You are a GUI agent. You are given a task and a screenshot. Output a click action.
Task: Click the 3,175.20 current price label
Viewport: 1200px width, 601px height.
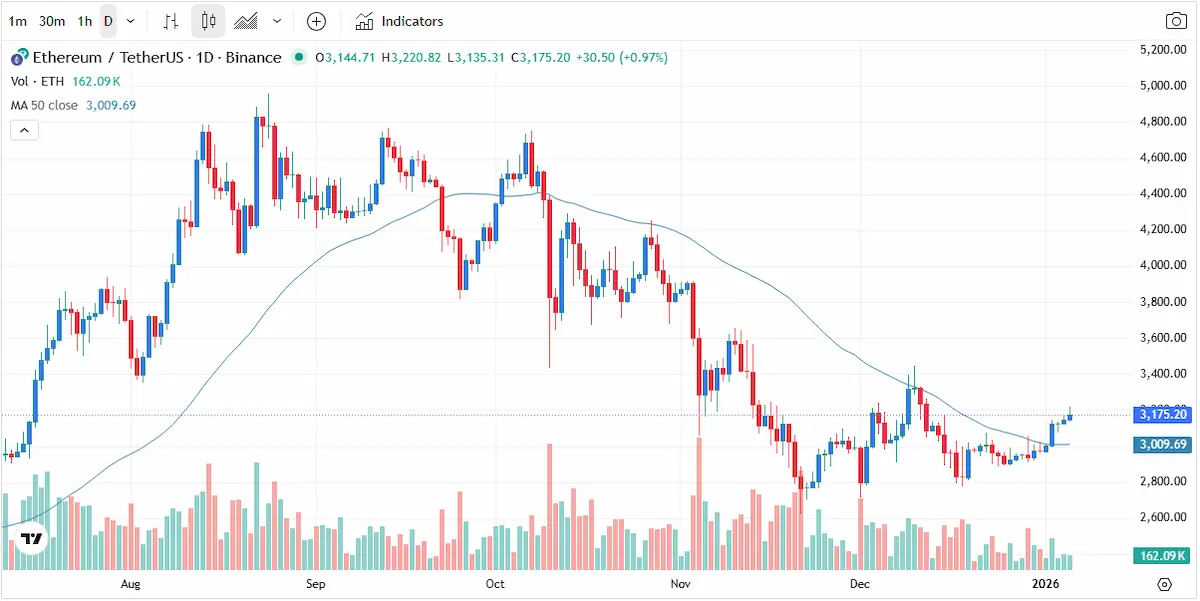coord(1164,414)
